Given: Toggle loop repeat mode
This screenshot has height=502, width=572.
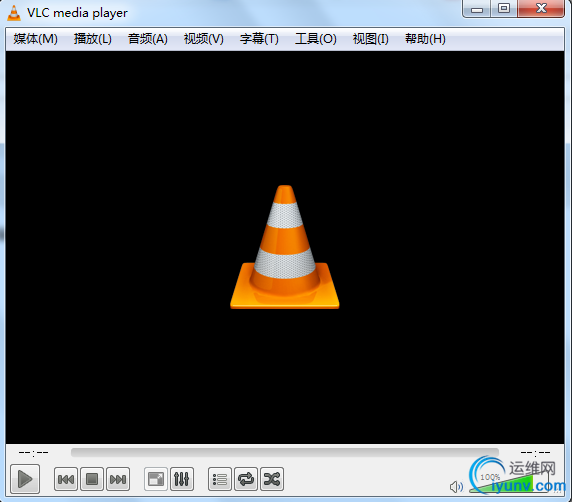Looking at the screenshot, I should (246, 479).
